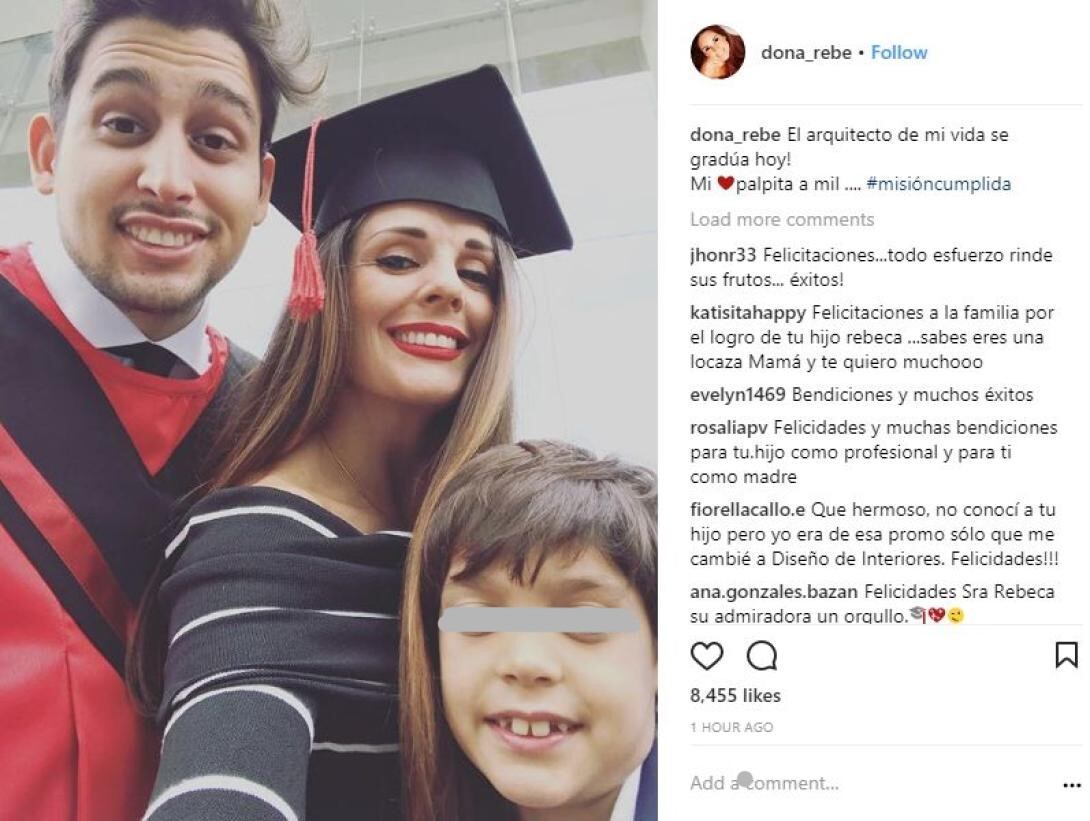The width and height of the screenshot is (1090, 821).
Task: Open the 1 HOUR AGO timestamp link
Action: pos(731,727)
